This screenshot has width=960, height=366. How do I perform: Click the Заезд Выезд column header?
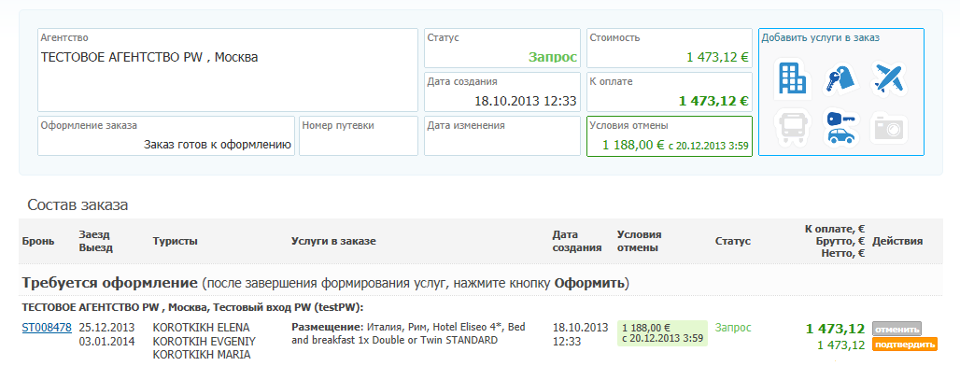point(96,241)
